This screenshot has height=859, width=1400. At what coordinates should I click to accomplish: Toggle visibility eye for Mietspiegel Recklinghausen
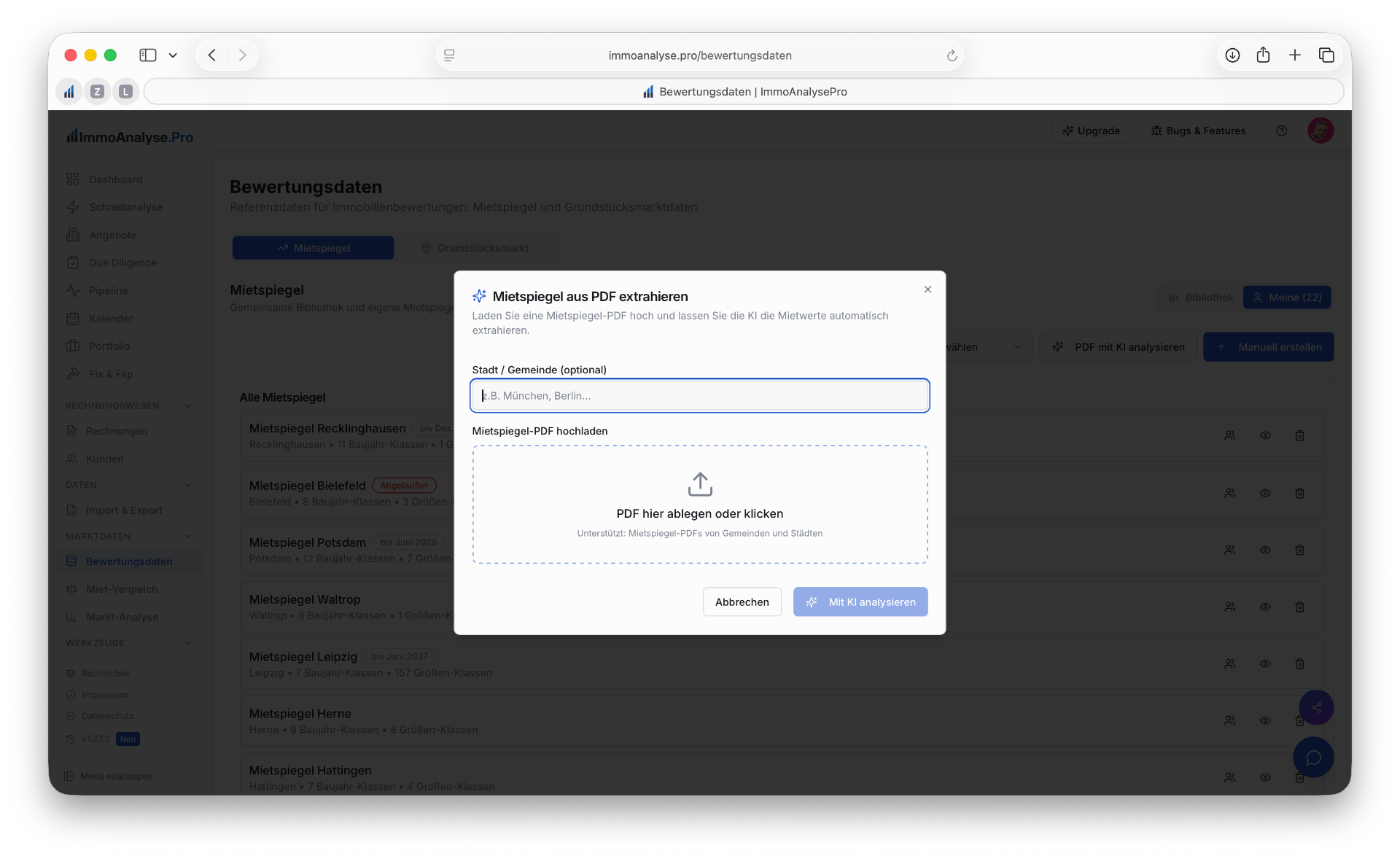point(1265,435)
